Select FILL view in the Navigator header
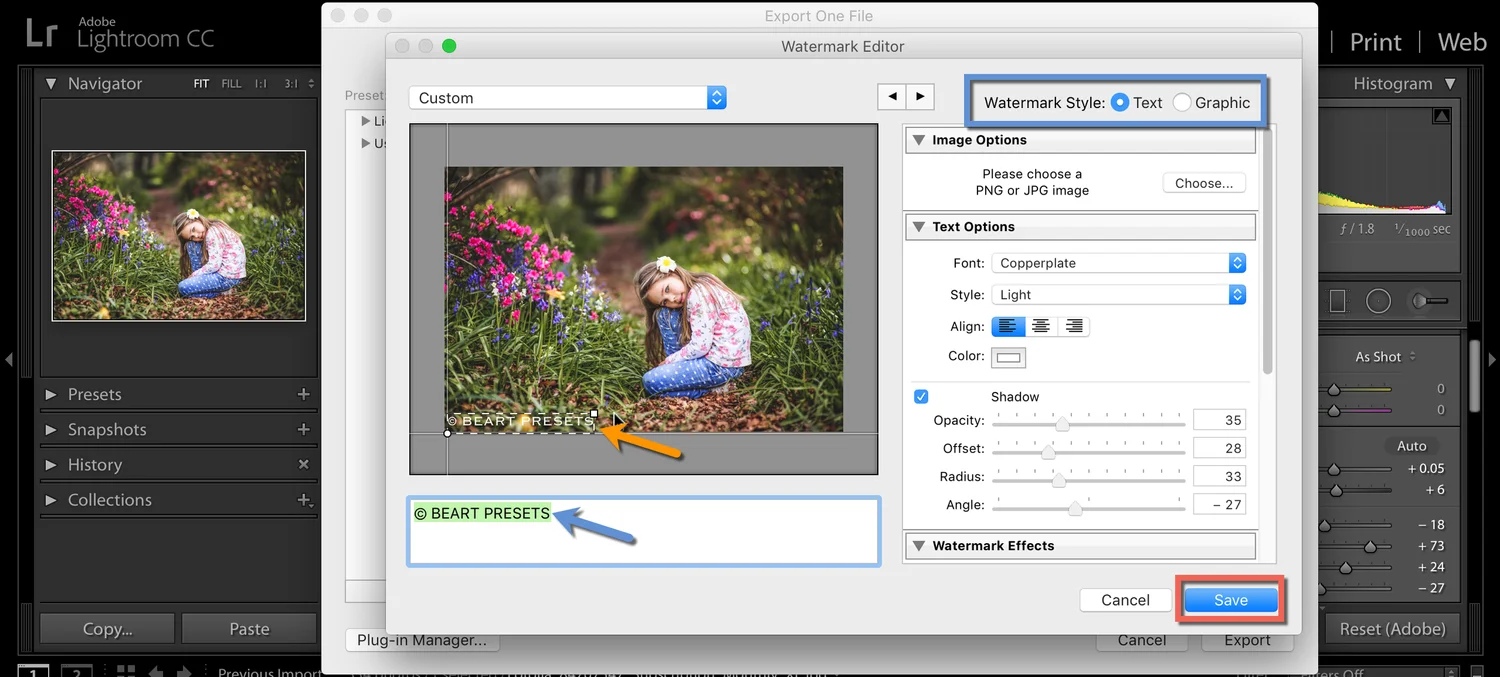This screenshot has height=677, width=1500. 230,84
